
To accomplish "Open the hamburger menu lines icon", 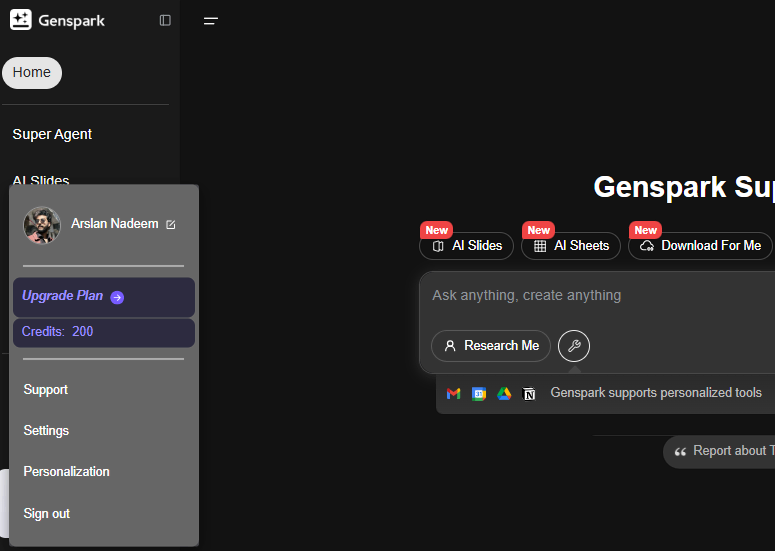I will 211,21.
